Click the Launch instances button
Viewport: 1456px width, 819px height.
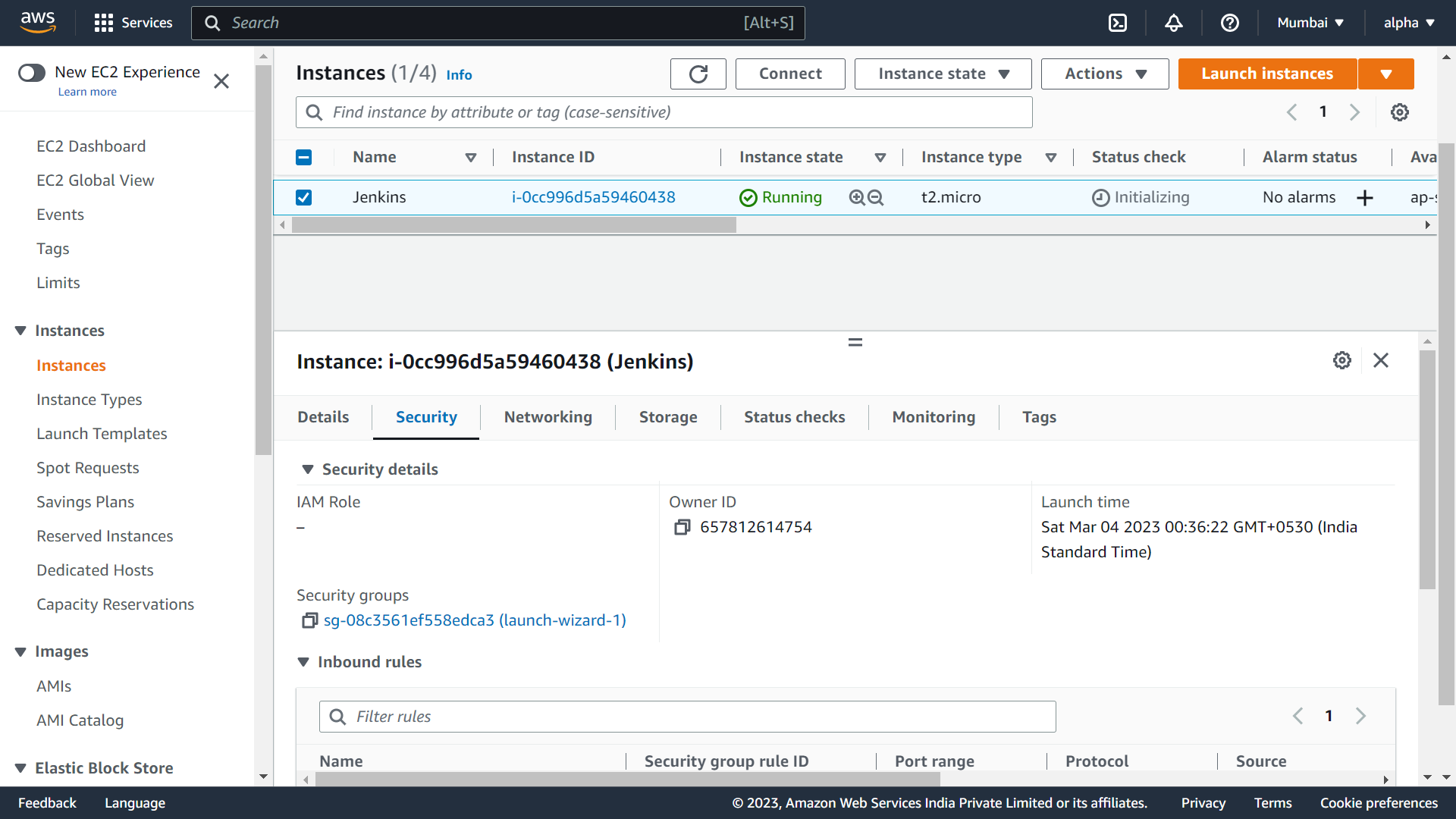(1266, 74)
